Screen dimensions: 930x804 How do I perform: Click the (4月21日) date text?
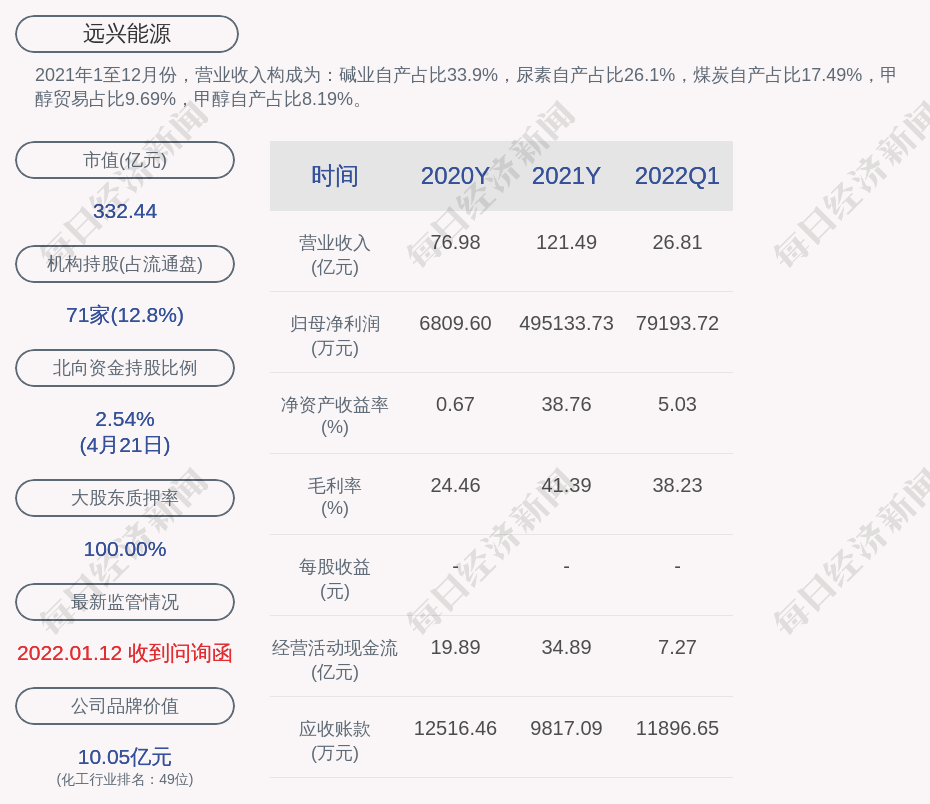tap(125, 445)
